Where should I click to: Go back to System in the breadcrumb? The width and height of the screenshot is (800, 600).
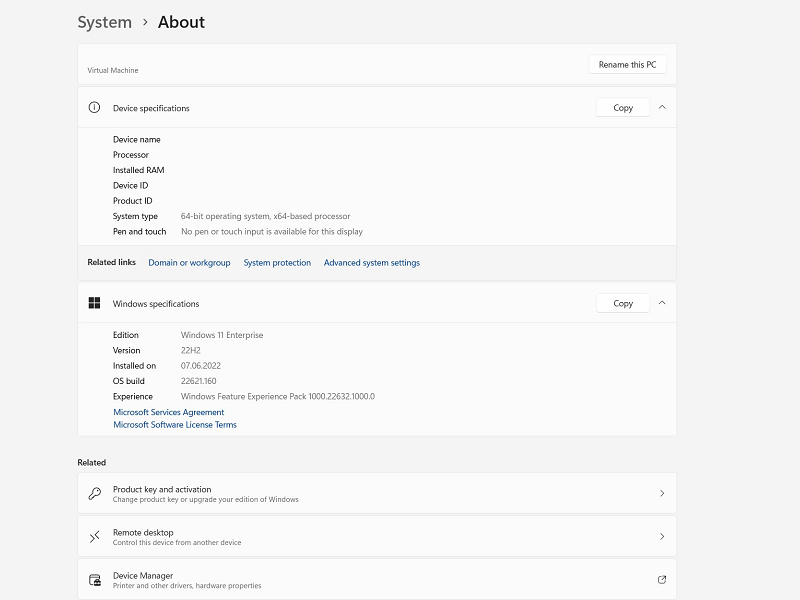104,22
